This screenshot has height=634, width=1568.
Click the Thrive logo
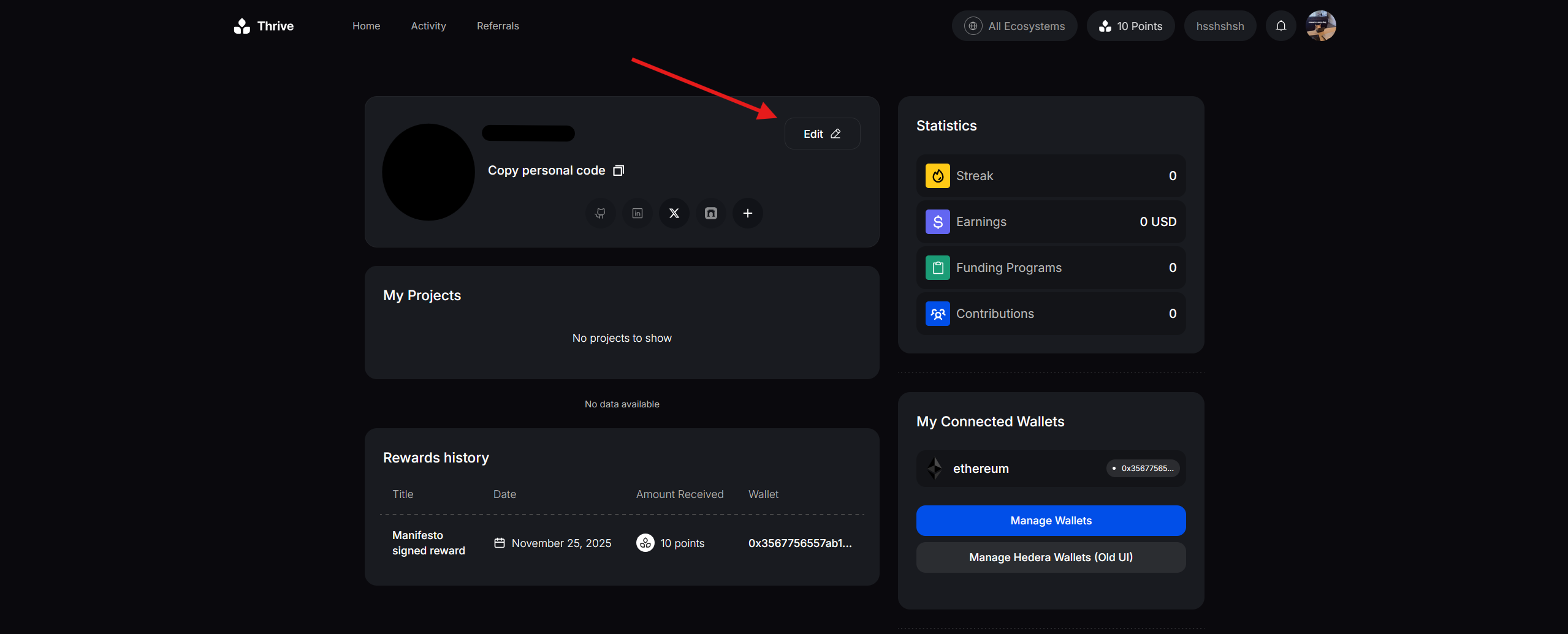[264, 26]
